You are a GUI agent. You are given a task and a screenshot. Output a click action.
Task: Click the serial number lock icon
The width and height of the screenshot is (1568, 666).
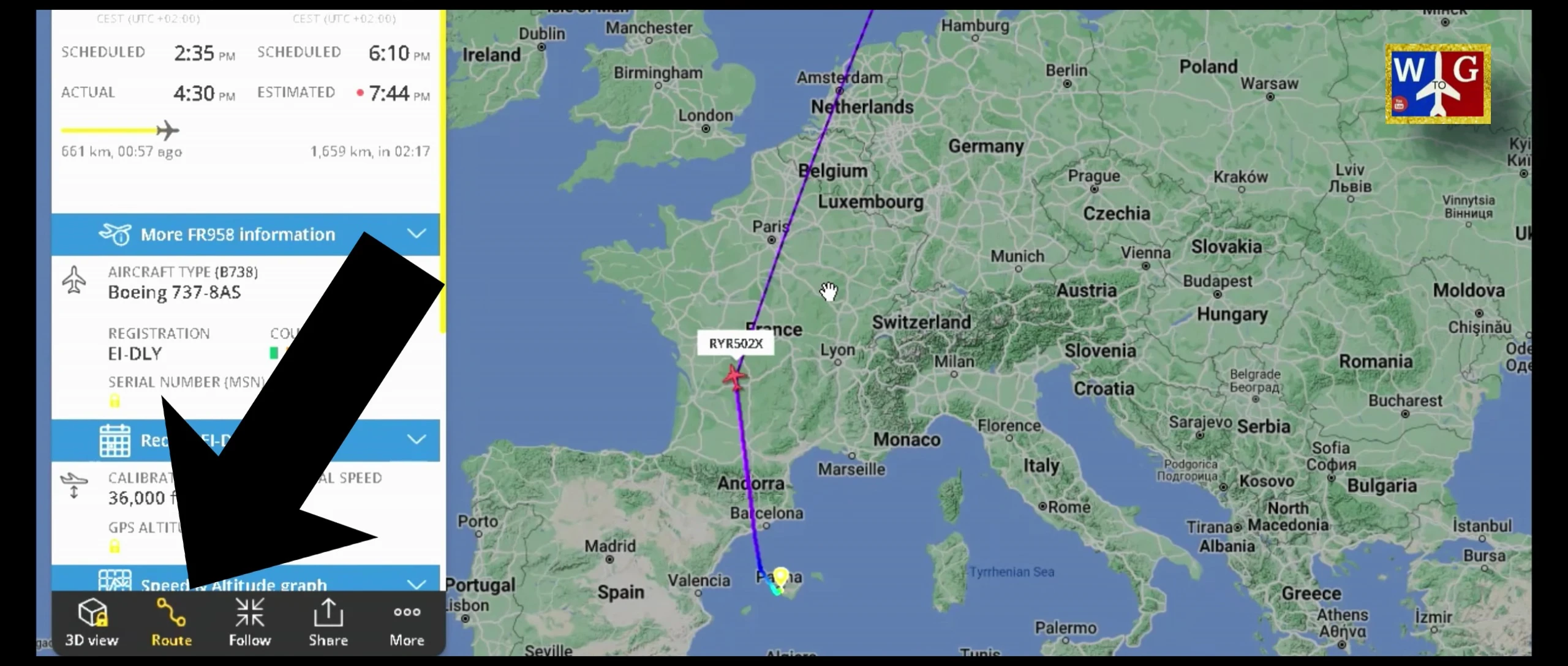(115, 401)
